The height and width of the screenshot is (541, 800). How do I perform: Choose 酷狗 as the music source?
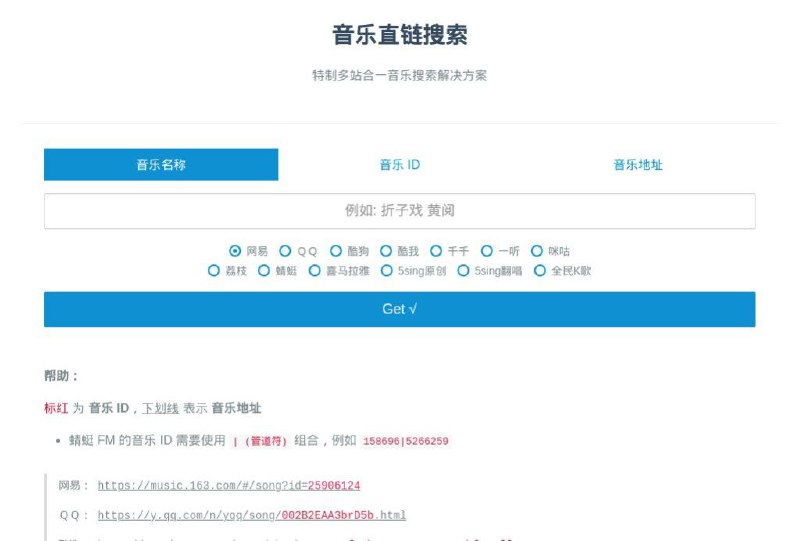click(x=337, y=251)
